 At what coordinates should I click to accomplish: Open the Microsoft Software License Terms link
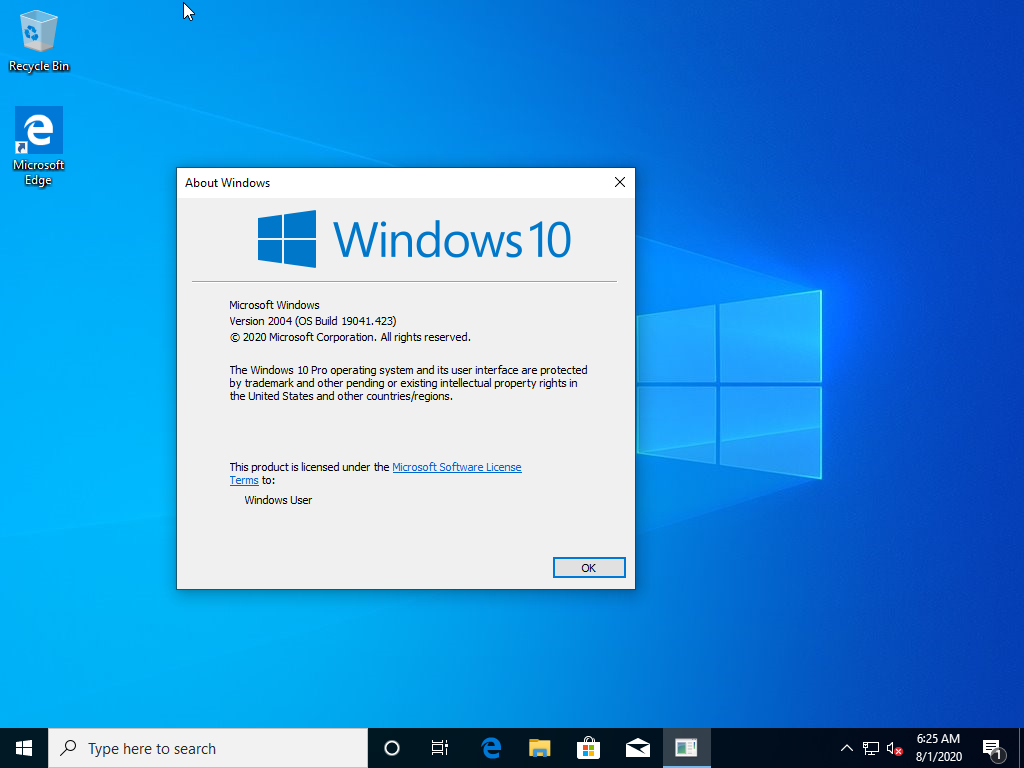pos(456,467)
